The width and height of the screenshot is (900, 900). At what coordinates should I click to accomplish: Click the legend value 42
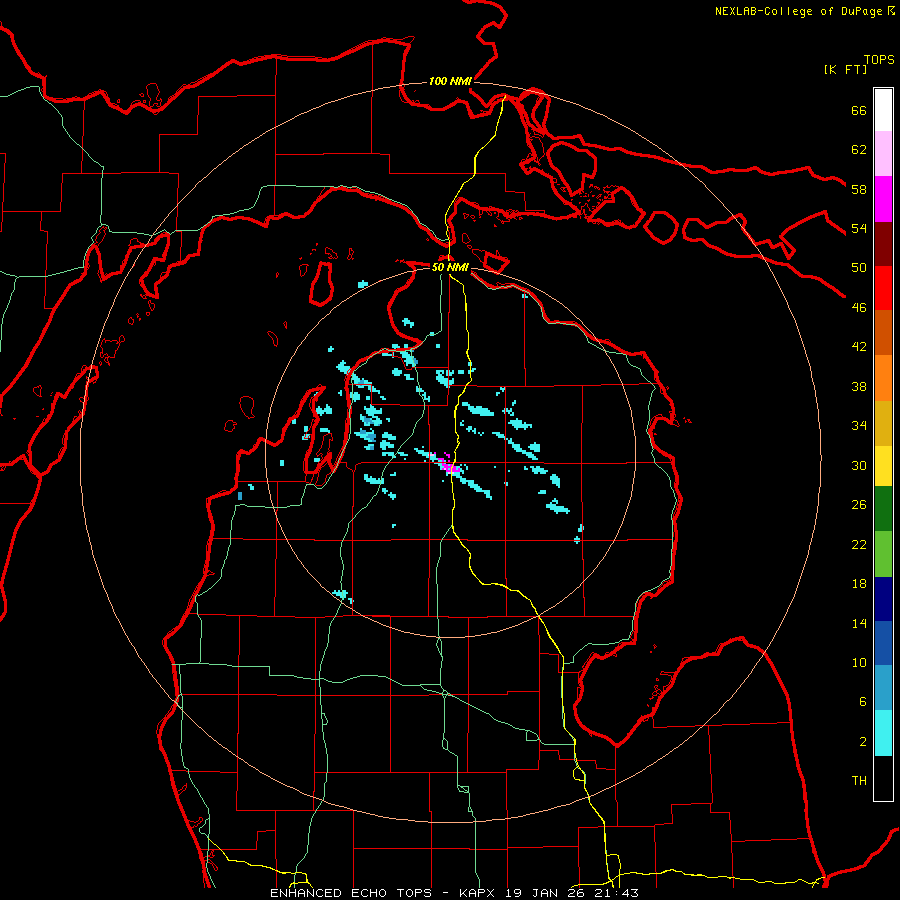[859, 347]
